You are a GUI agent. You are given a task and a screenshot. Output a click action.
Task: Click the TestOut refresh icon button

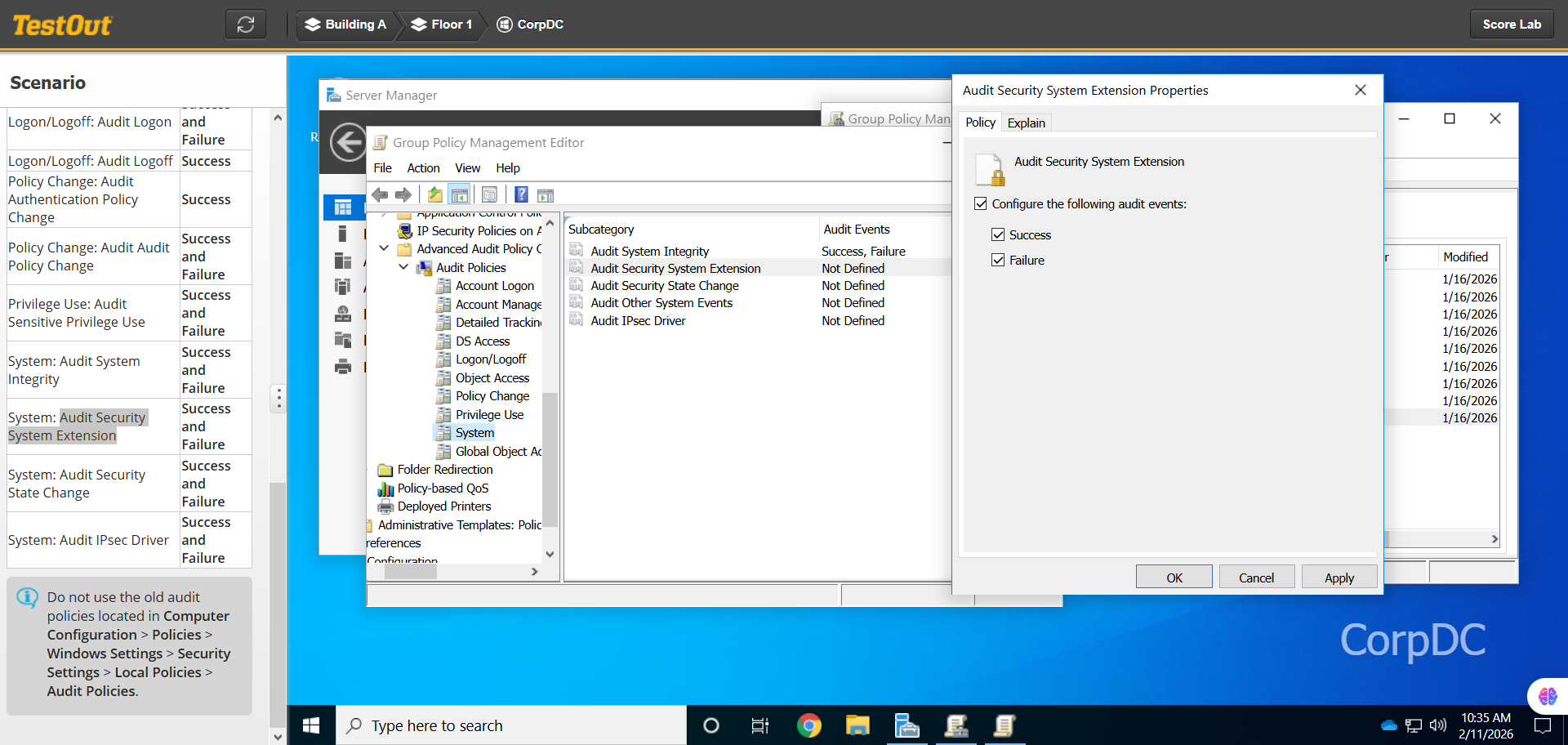pos(246,25)
